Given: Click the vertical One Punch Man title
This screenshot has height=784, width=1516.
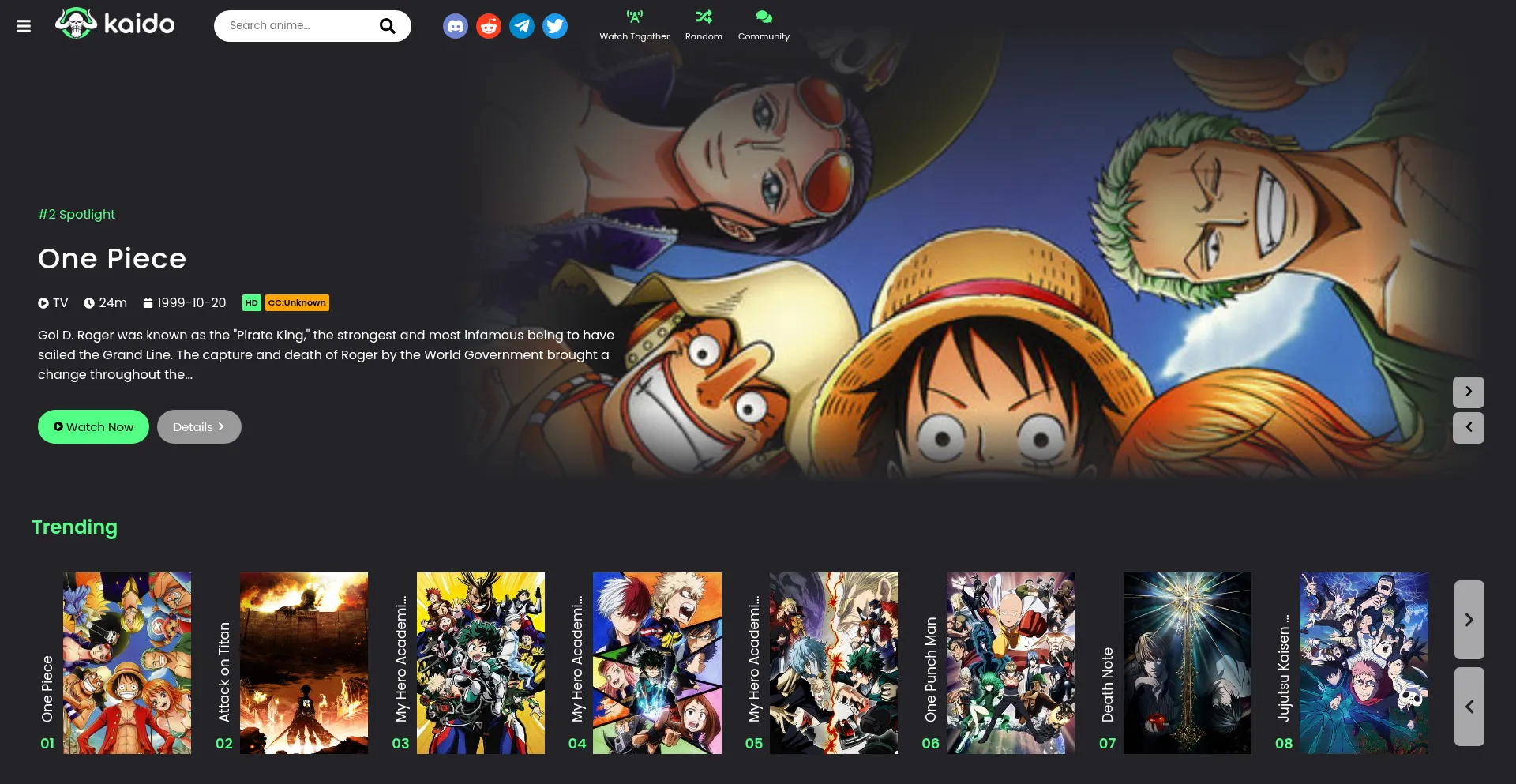Looking at the screenshot, I should click(x=931, y=670).
